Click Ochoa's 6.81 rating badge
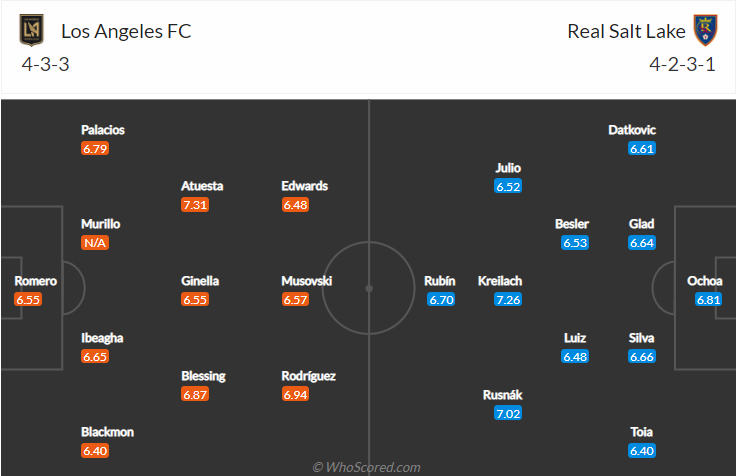The height and width of the screenshot is (476, 736). click(x=708, y=299)
